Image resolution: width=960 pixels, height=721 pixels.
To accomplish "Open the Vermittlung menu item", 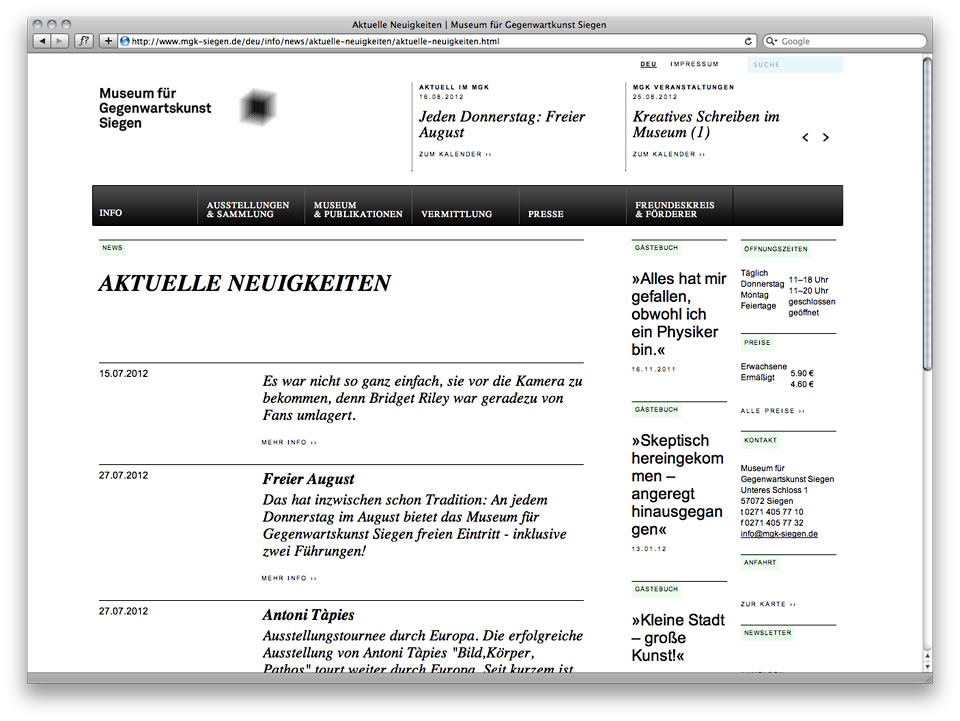I will 456,214.
